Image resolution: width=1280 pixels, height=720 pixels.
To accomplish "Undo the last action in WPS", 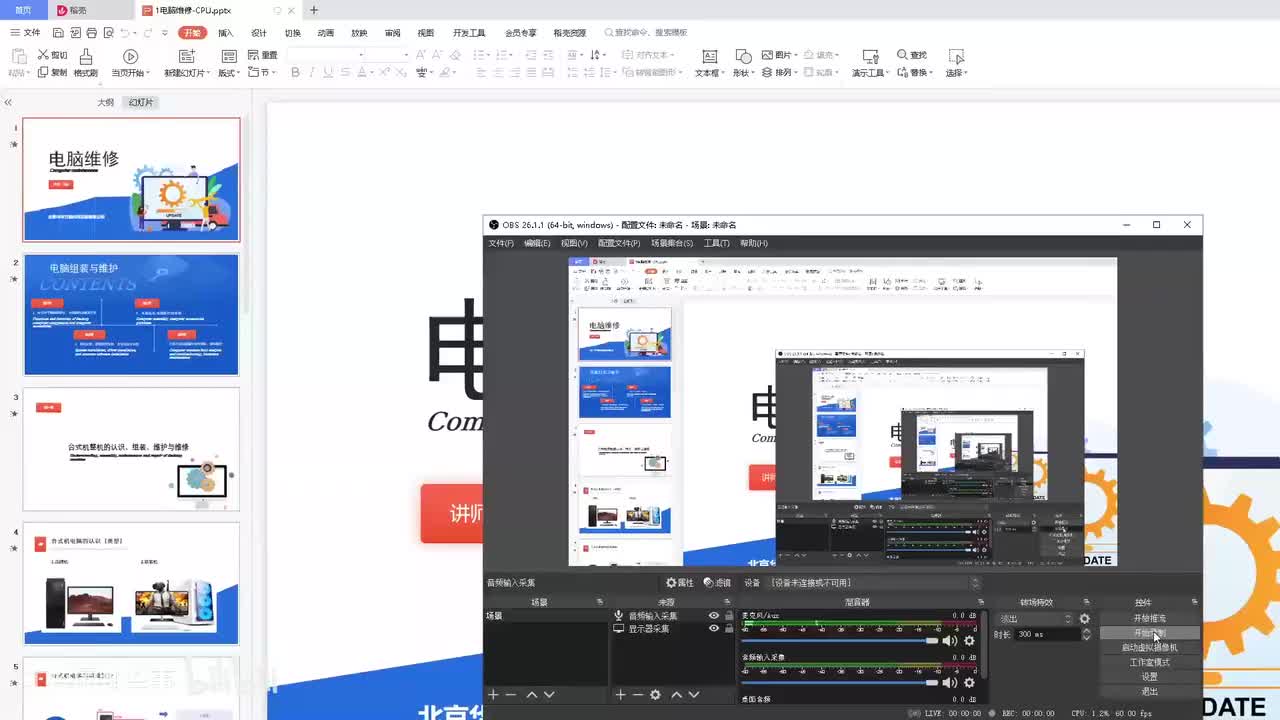I will click(x=124, y=33).
